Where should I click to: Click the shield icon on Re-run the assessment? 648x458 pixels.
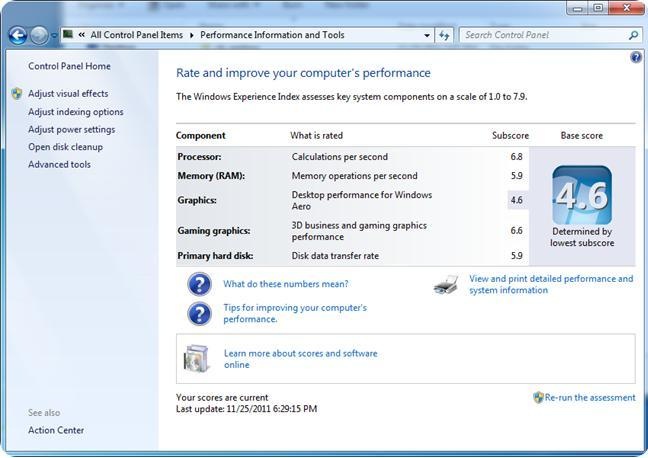[x=538, y=398]
